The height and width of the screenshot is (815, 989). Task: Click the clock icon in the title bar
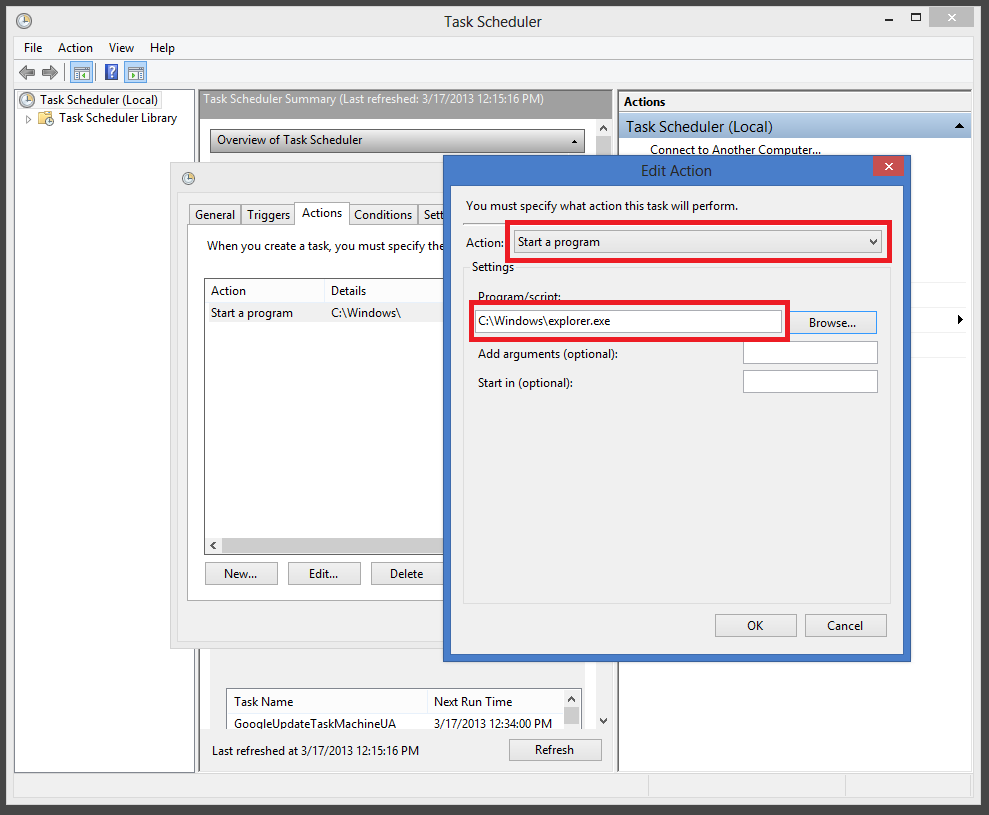[x=23, y=20]
